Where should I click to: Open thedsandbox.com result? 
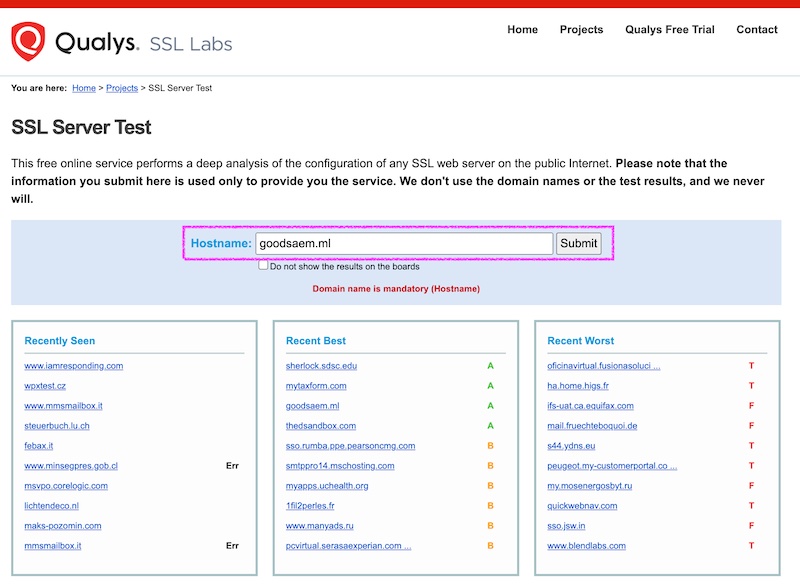pyautogui.click(x=321, y=426)
